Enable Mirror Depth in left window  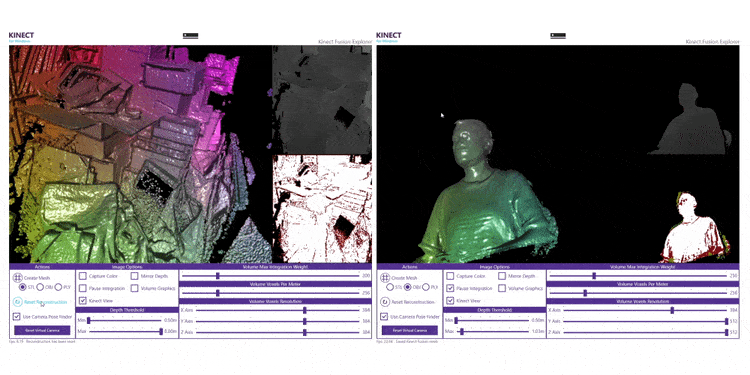(x=134, y=276)
